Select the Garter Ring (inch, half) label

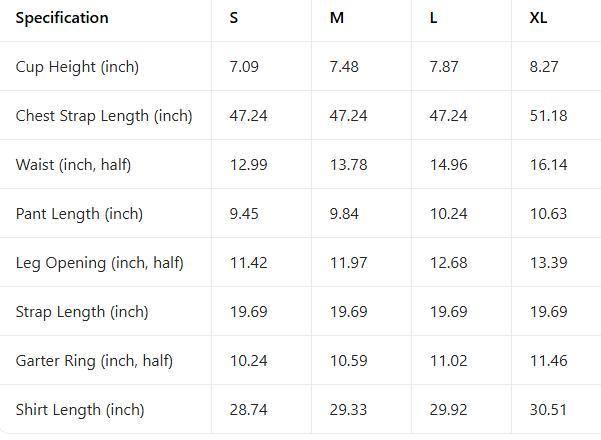[94, 361]
